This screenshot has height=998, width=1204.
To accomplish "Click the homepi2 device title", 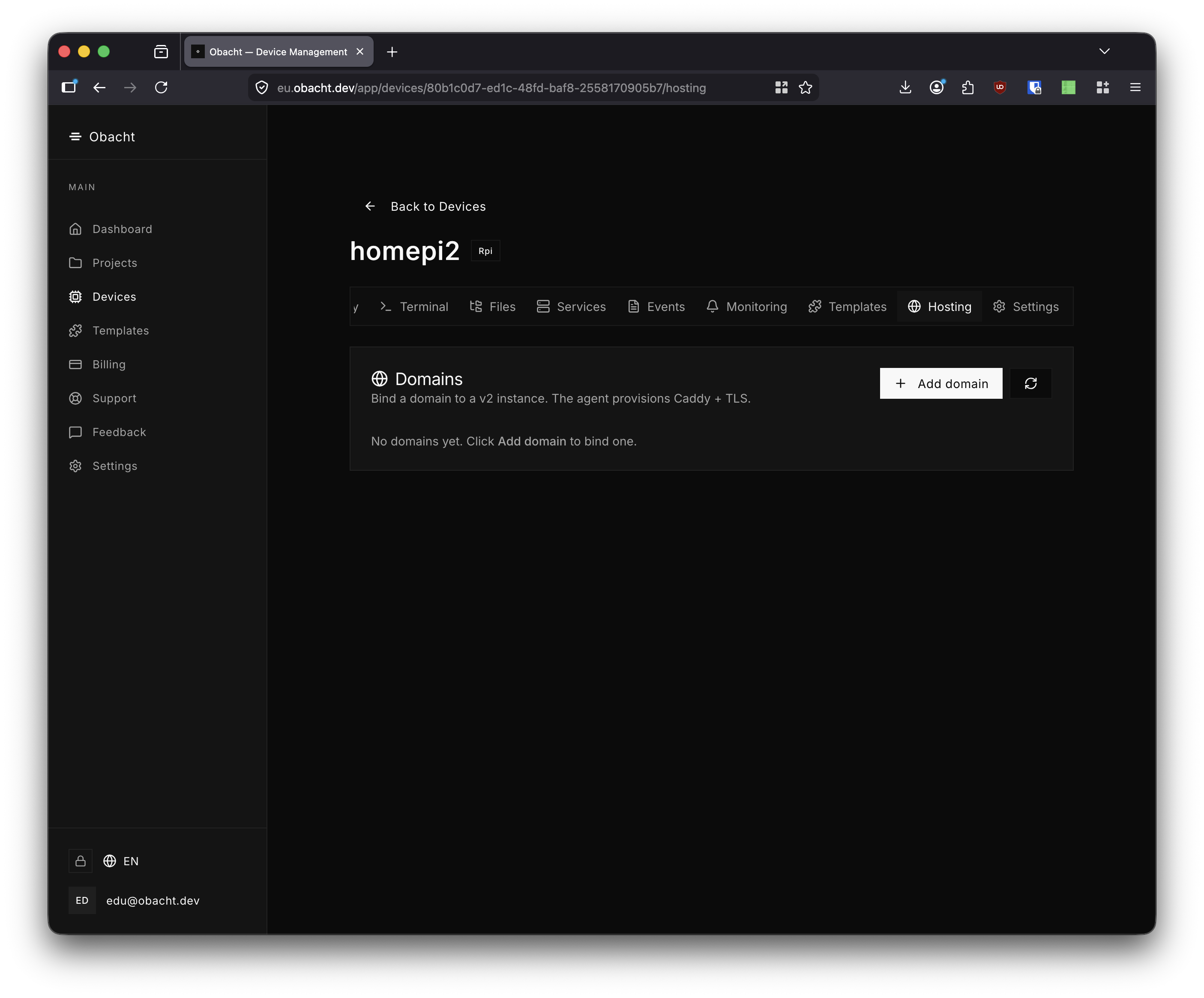I will (x=405, y=251).
